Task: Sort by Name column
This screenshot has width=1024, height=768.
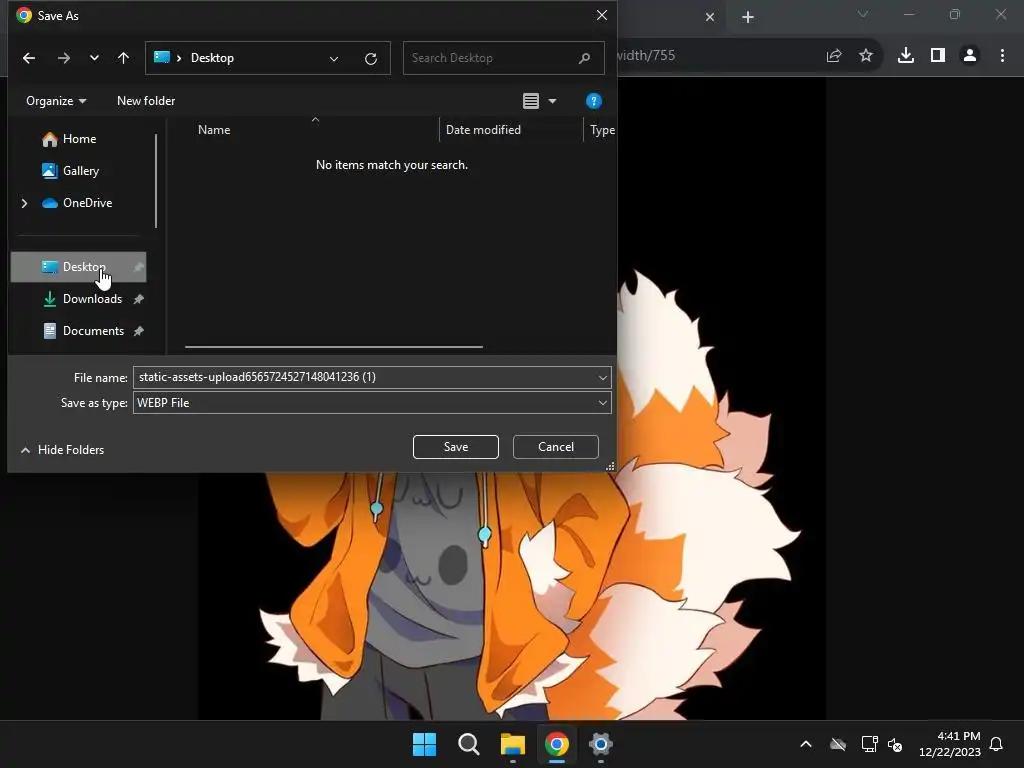Action: point(214,130)
